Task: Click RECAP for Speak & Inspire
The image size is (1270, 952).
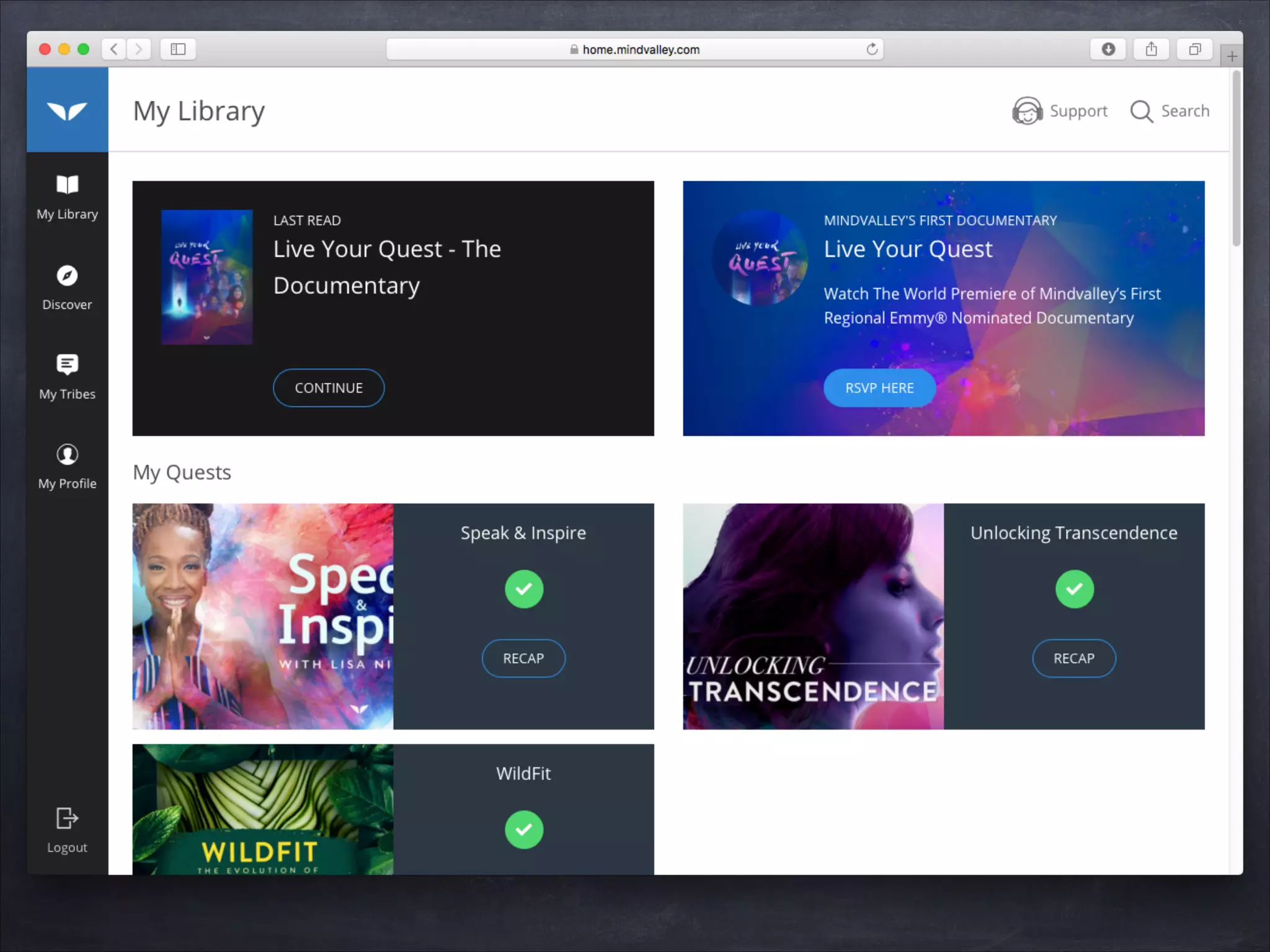Action: 523,658
